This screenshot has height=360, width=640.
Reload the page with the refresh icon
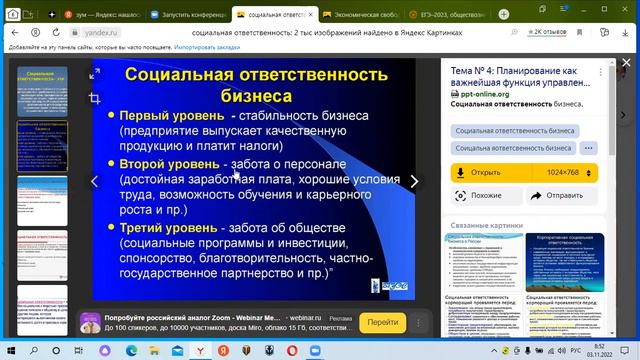(56, 33)
